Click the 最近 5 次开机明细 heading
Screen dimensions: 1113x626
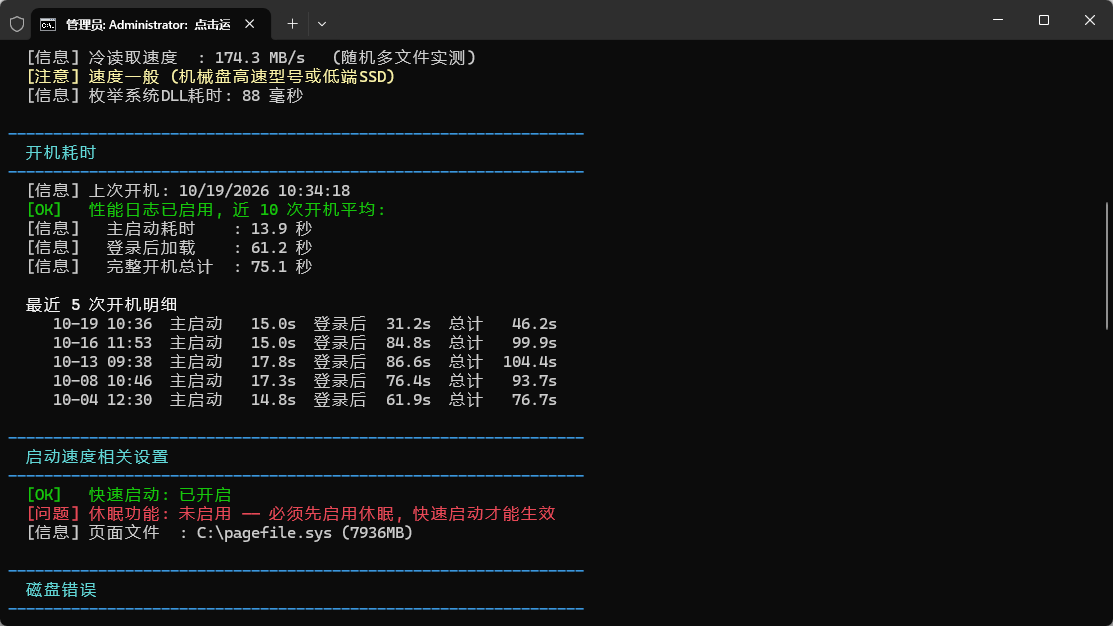(102, 304)
